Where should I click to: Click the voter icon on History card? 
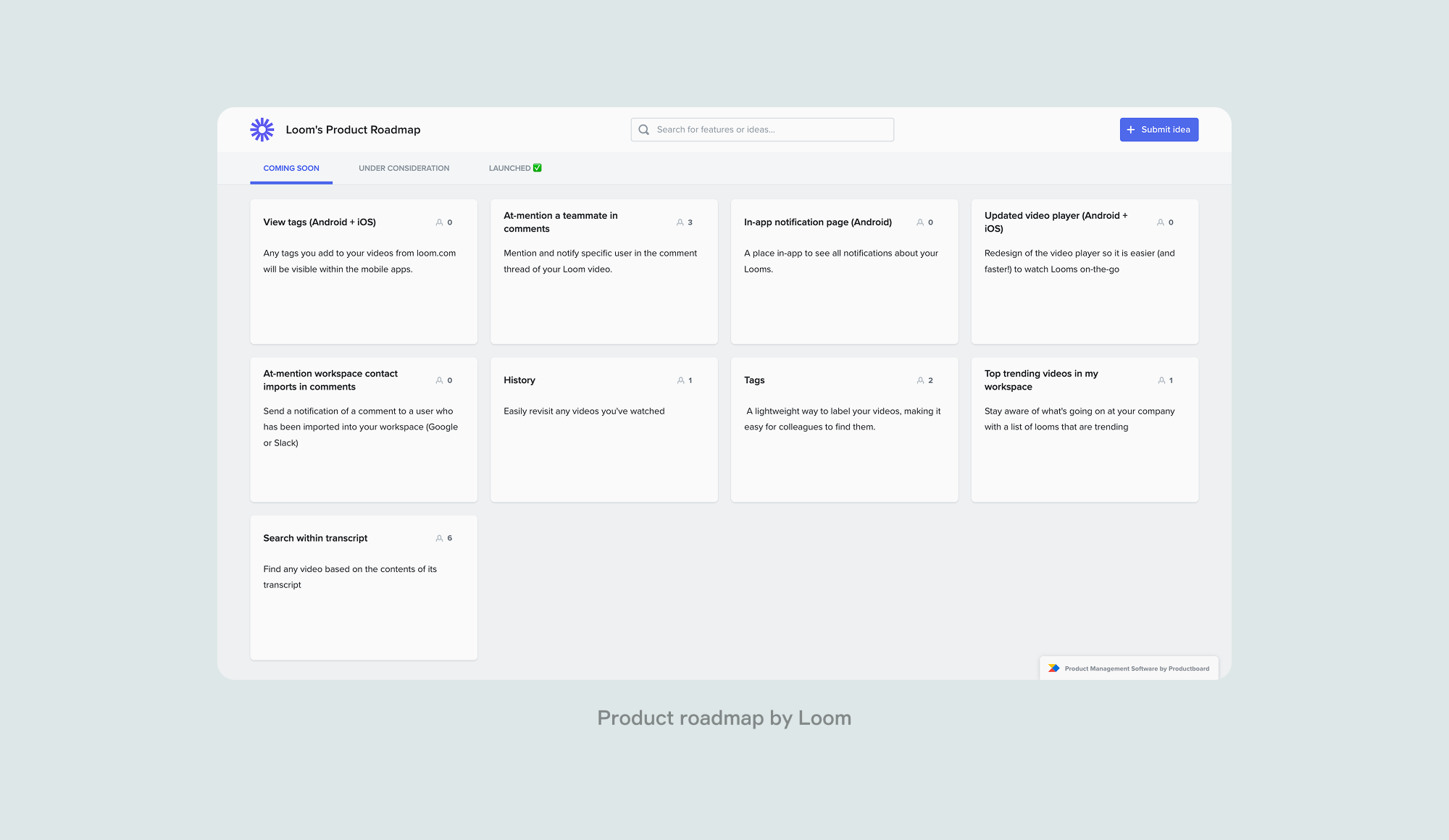point(680,379)
